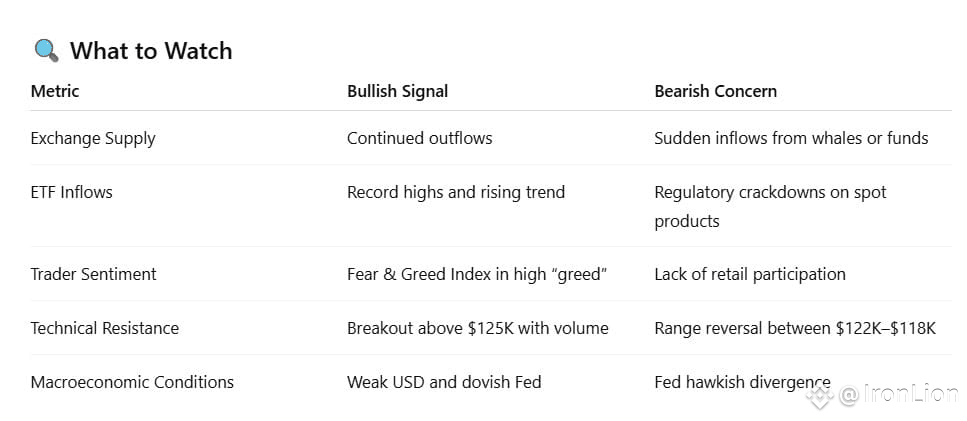Click the Continued outflows cell

[419, 138]
